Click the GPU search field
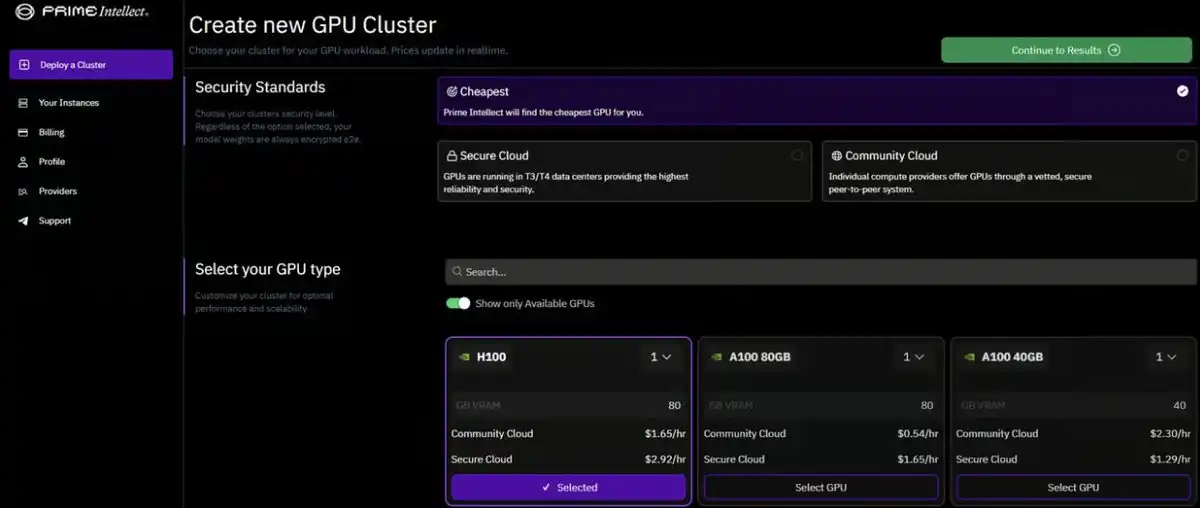 click(820, 271)
